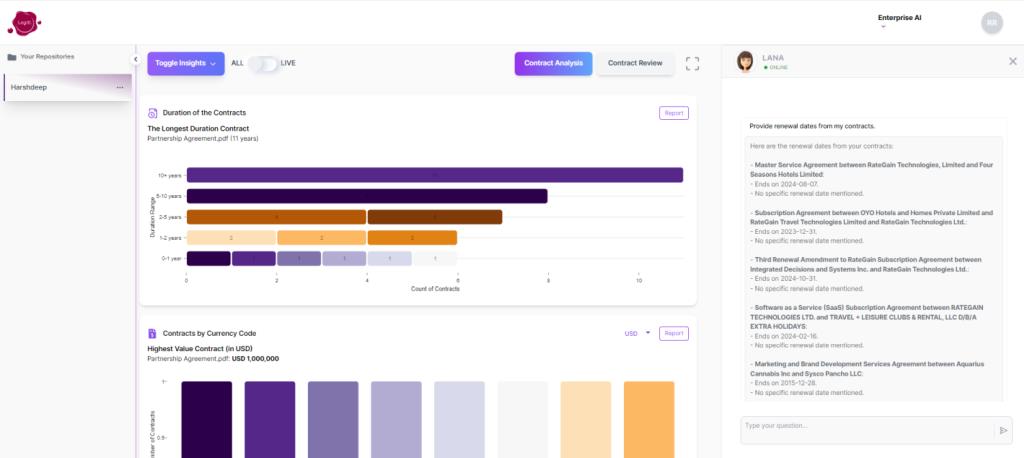This screenshot has width=1024, height=458.
Task: Click Report button for Duration of Contracts
Action: coord(674,113)
